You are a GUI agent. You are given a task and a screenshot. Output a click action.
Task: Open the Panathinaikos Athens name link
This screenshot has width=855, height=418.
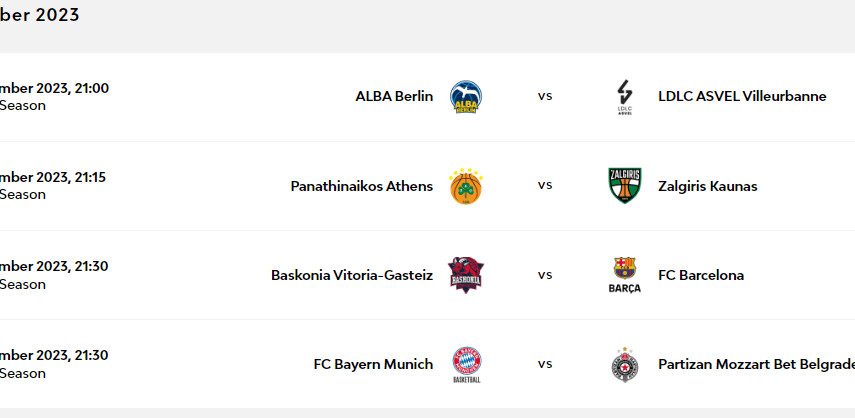(362, 186)
